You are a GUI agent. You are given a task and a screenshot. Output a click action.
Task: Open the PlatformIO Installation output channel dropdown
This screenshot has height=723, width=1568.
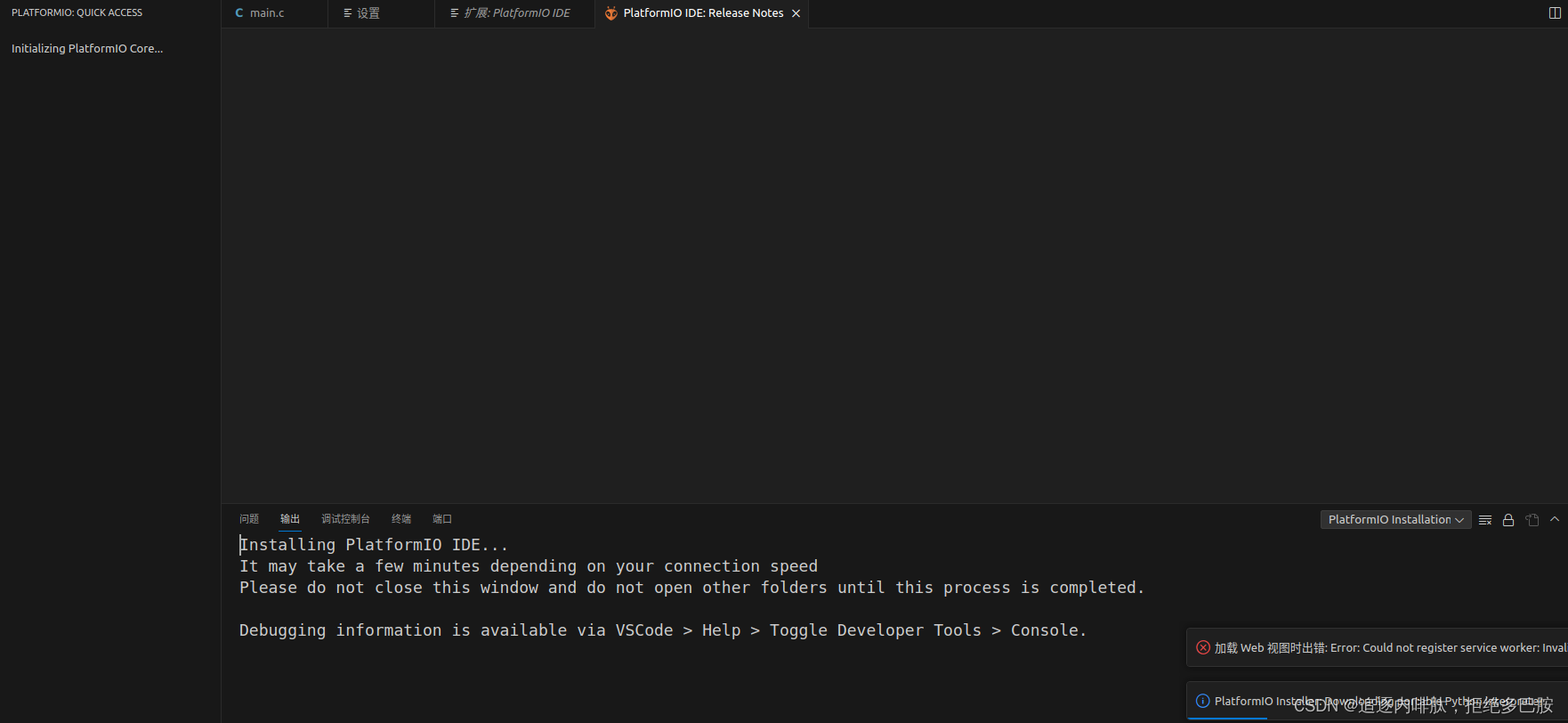click(1395, 520)
